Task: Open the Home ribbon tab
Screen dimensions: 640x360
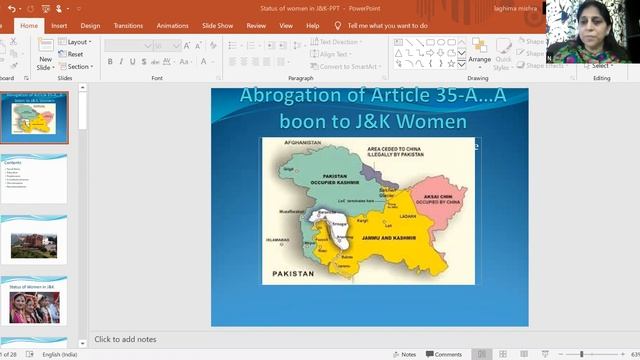Action: tap(29, 26)
